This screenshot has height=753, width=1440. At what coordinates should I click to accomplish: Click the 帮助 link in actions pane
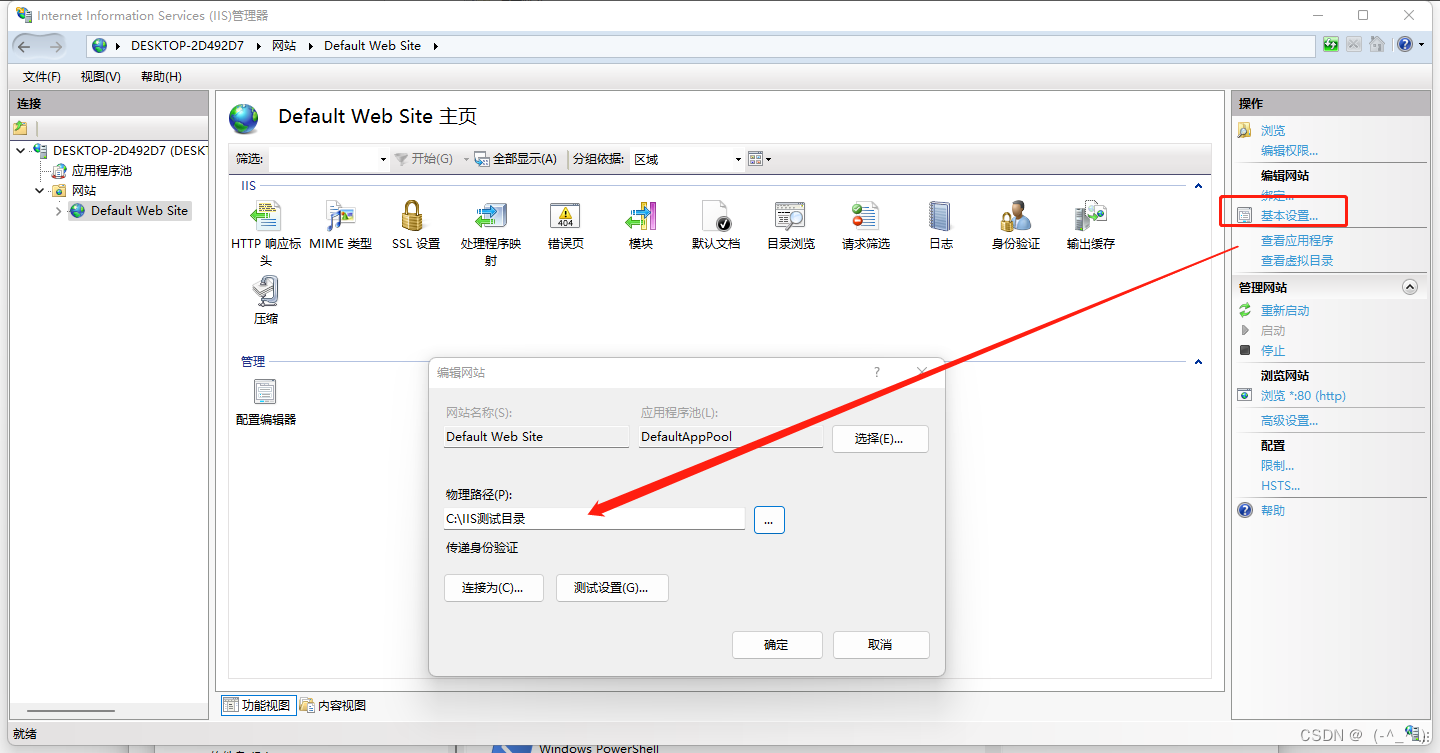pos(1273,511)
